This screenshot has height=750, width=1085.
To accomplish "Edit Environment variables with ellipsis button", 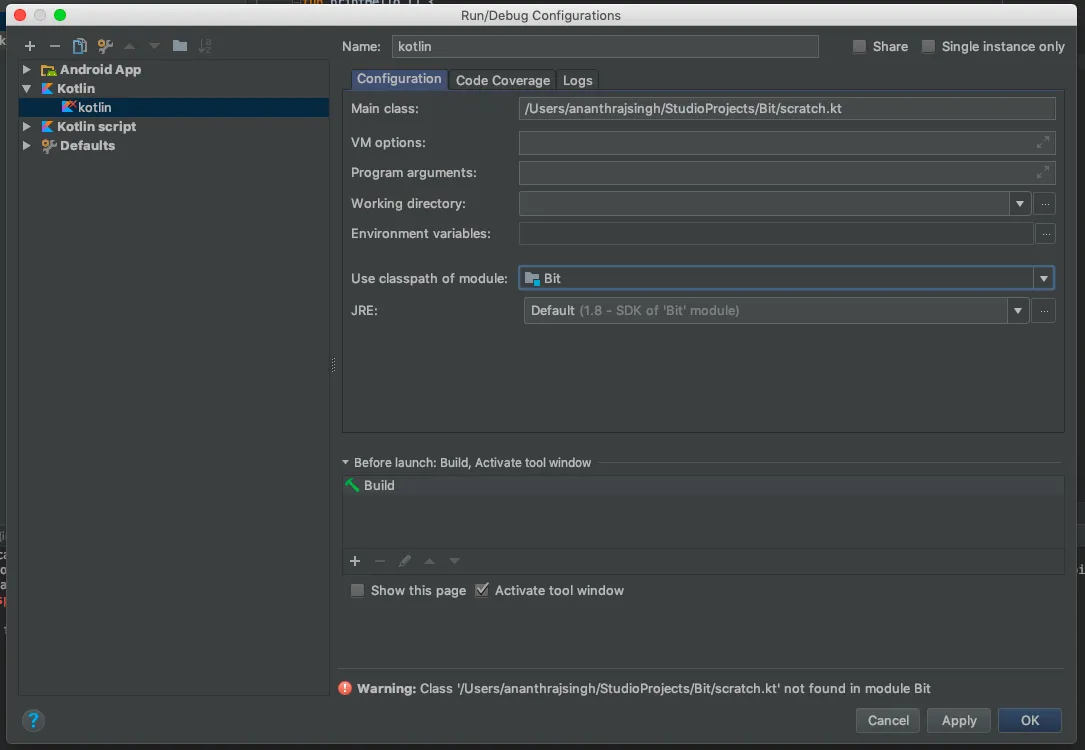I will click(x=1046, y=234).
